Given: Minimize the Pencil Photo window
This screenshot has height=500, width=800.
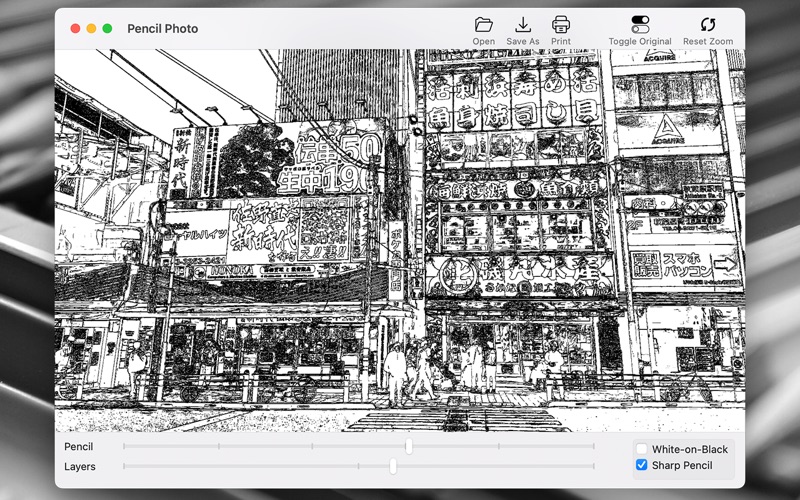Looking at the screenshot, I should (x=91, y=29).
